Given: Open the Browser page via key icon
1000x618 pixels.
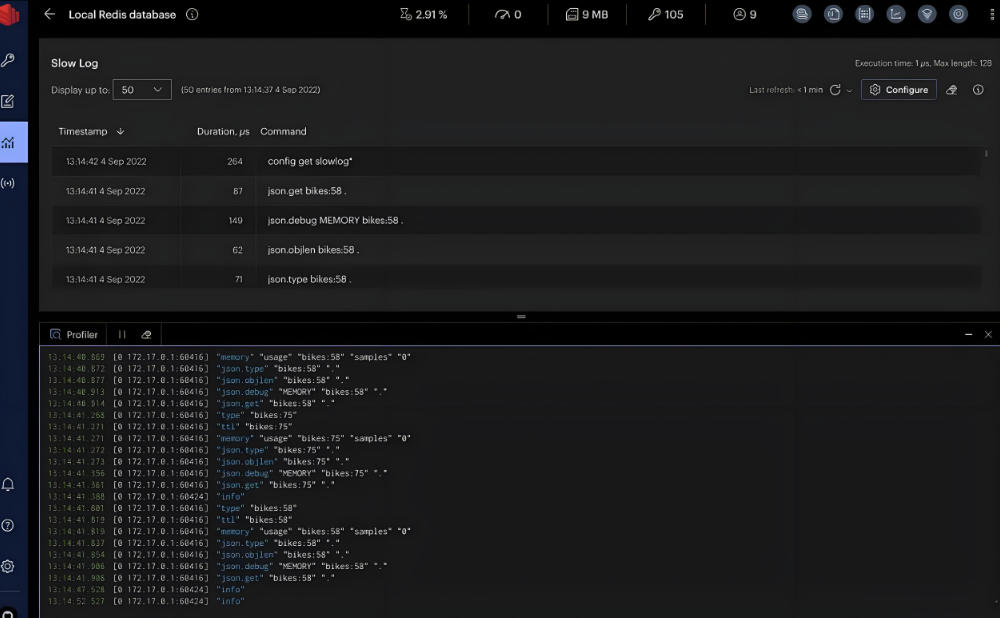Looking at the screenshot, I should pyautogui.click(x=8, y=60).
